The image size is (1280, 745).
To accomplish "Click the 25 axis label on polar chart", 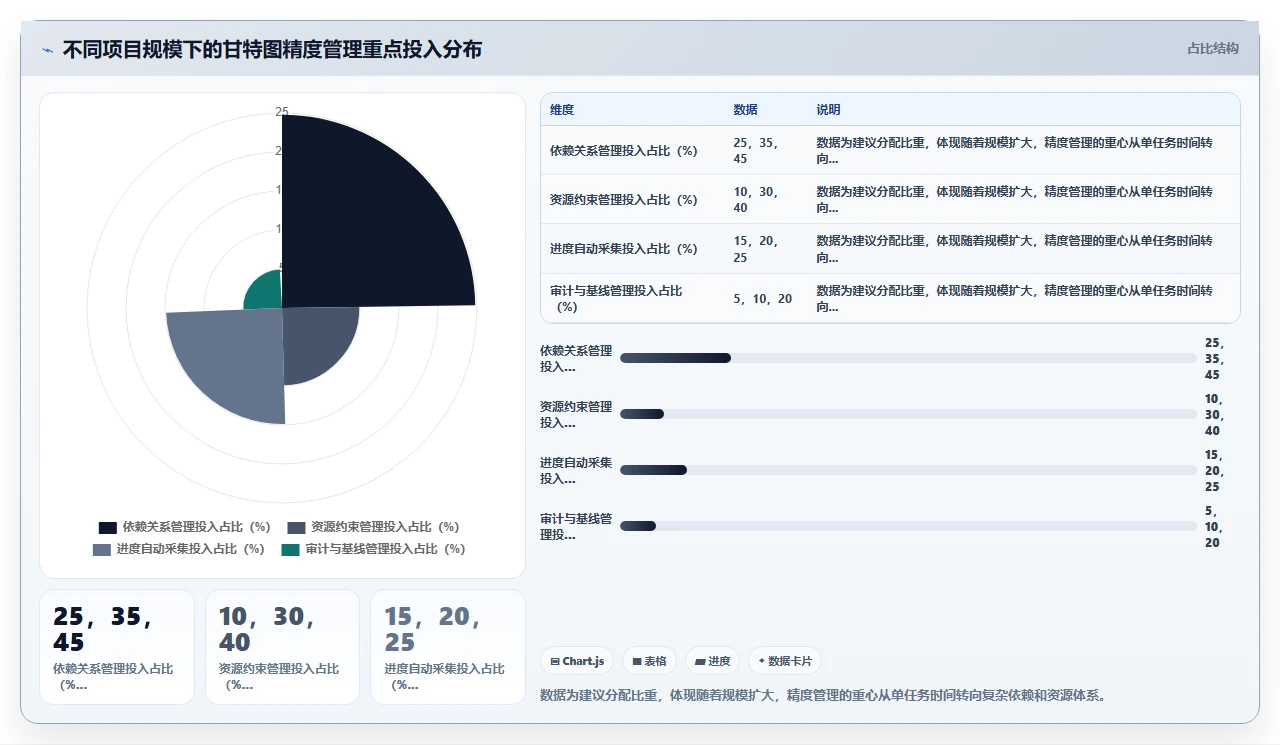I will [281, 112].
